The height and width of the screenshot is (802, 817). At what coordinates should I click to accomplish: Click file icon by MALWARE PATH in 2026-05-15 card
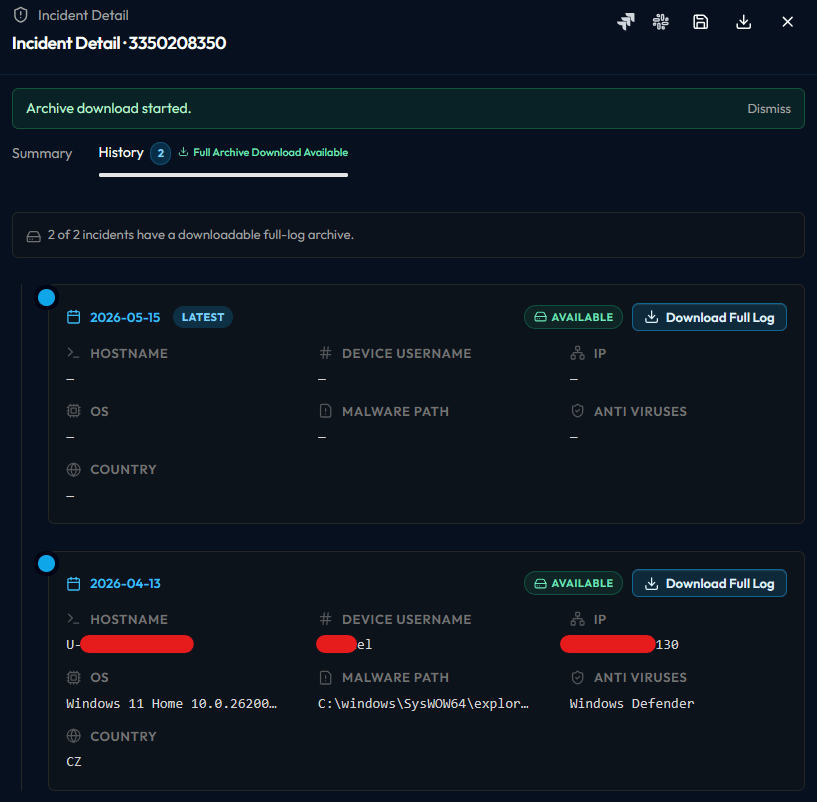pos(325,411)
